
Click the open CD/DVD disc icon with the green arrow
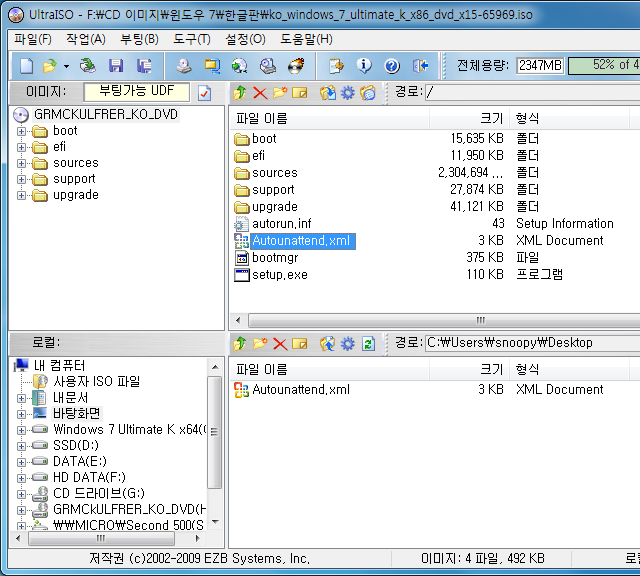point(87,65)
